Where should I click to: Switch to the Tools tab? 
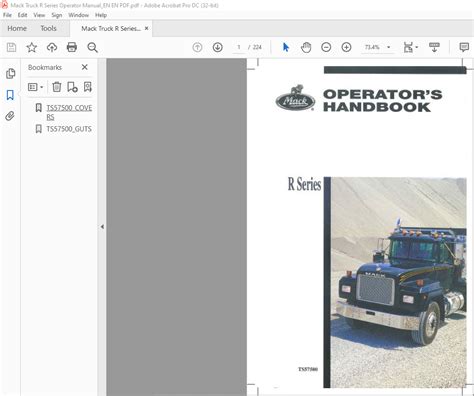tap(48, 28)
